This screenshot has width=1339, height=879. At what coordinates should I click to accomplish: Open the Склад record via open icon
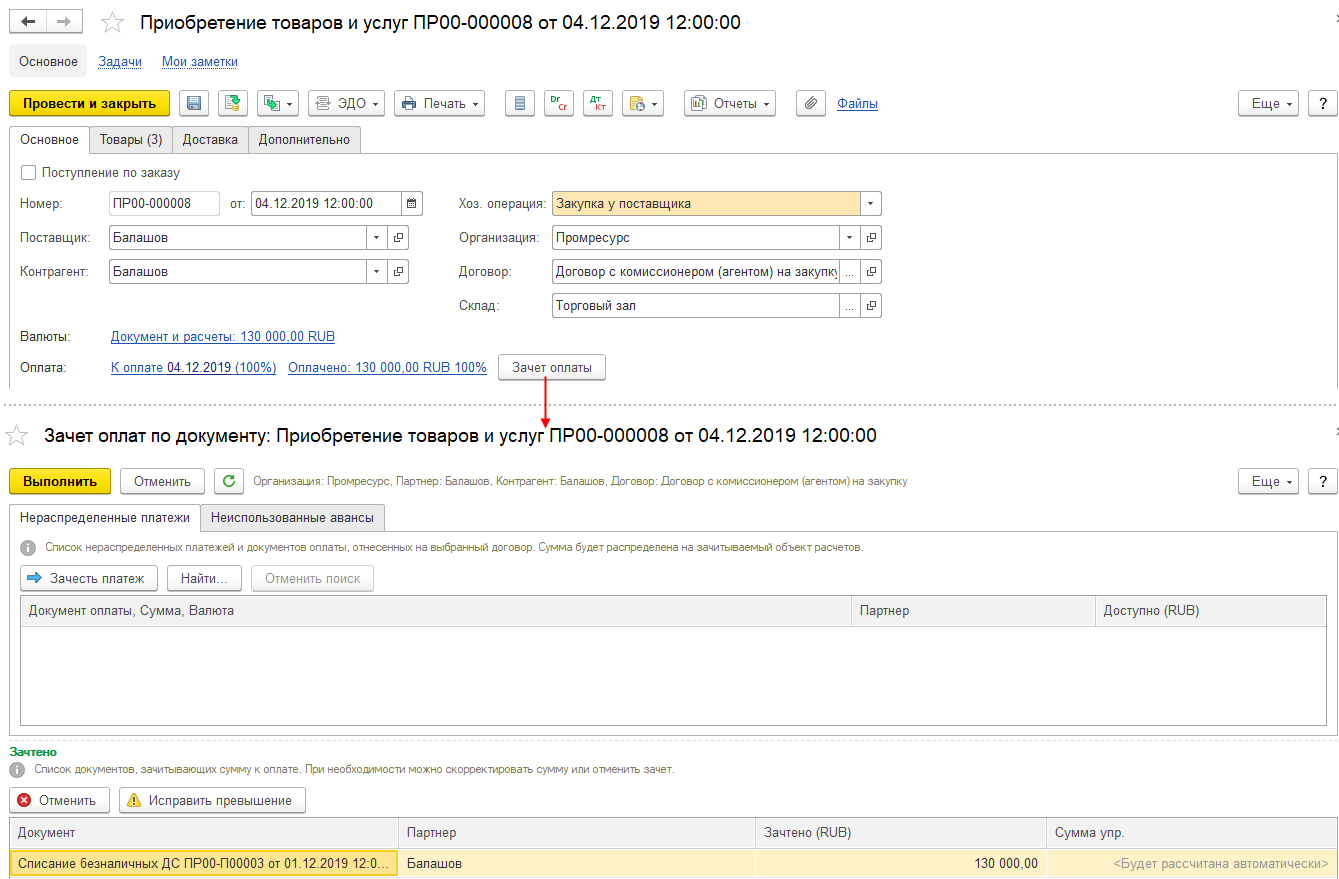point(871,305)
